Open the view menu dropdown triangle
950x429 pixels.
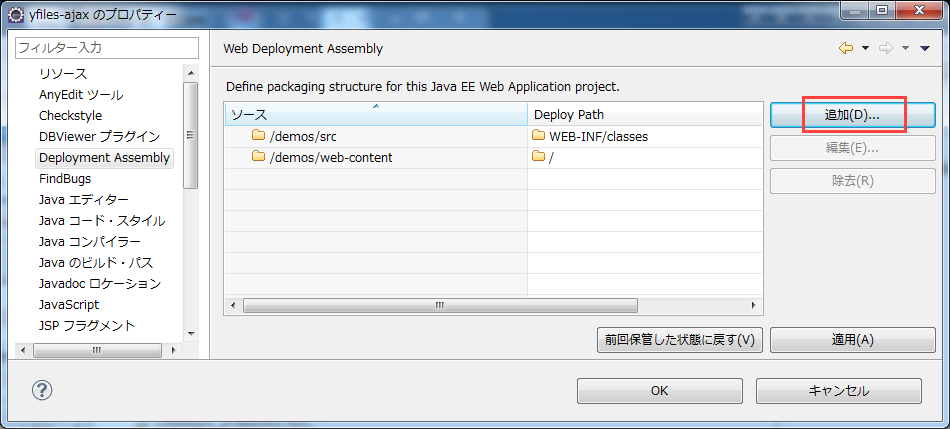[925, 48]
